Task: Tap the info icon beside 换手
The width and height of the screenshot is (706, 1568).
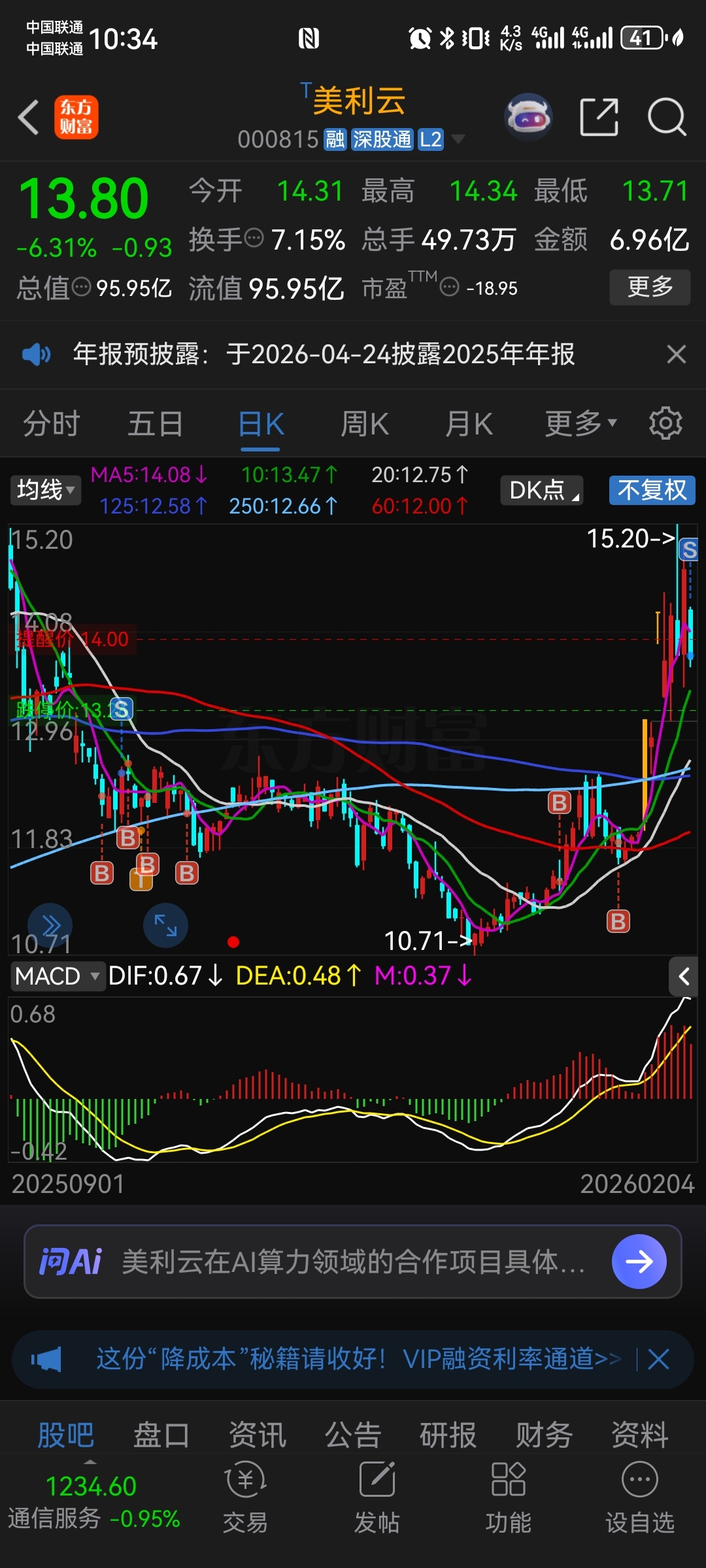Action: tap(254, 238)
